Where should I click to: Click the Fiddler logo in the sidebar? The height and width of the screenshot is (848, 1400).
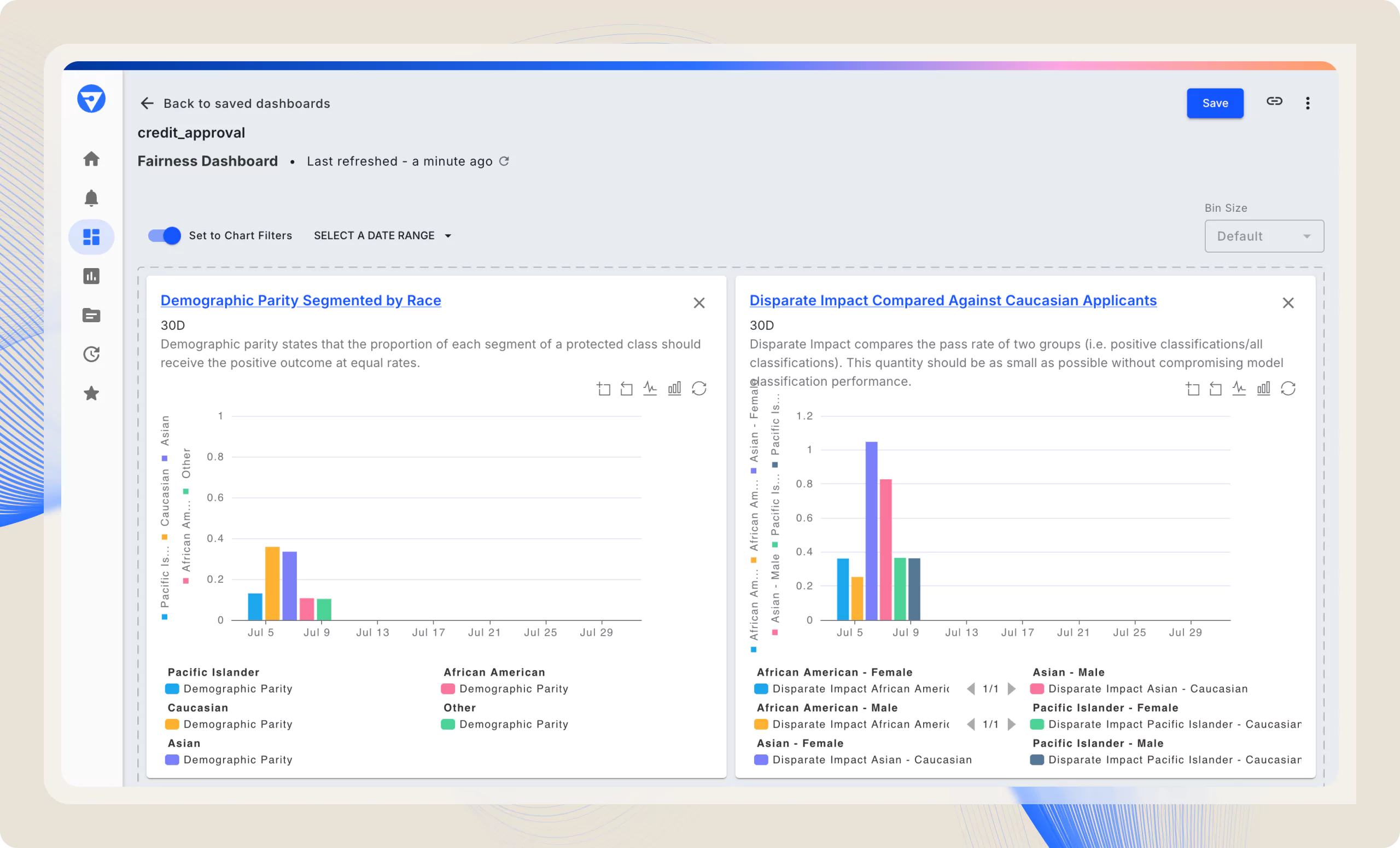pos(91,99)
